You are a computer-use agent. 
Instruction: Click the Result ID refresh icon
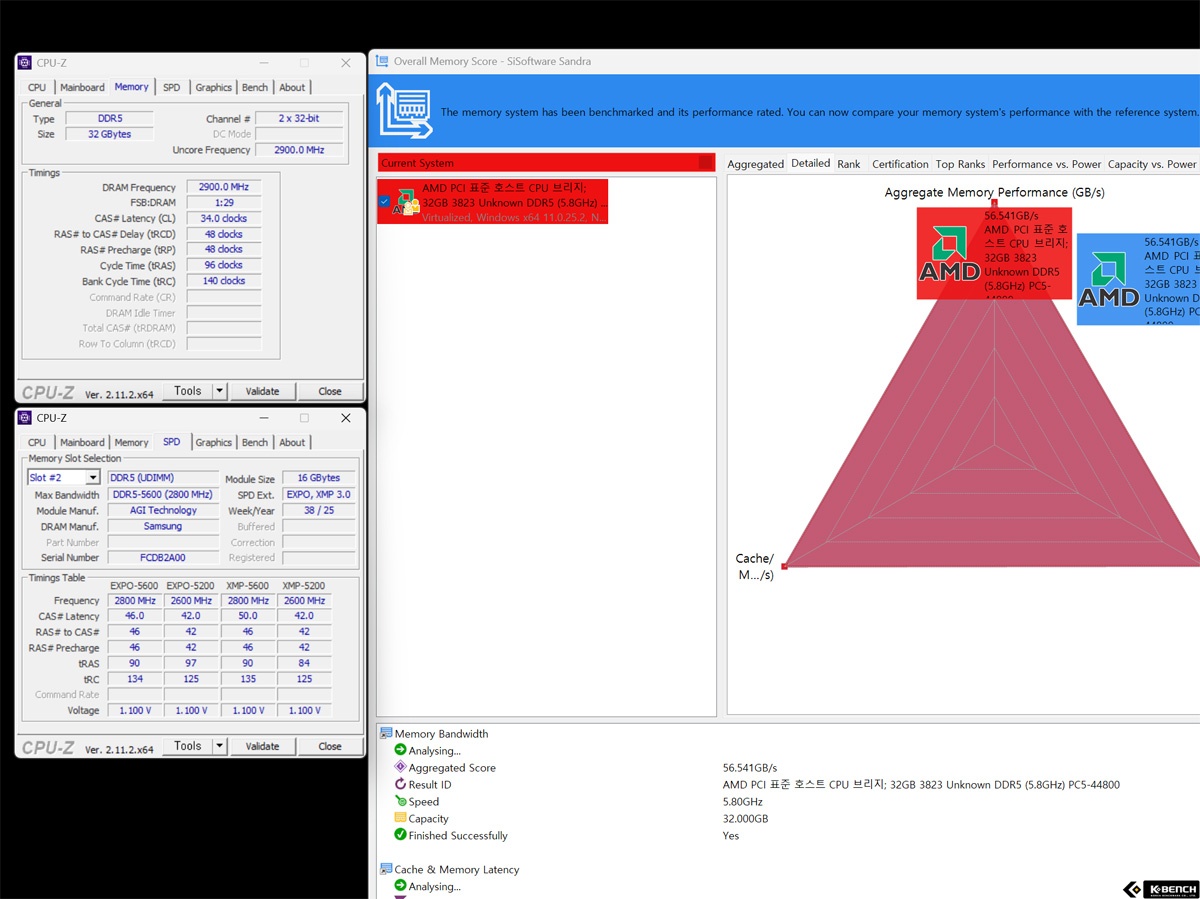coord(400,784)
